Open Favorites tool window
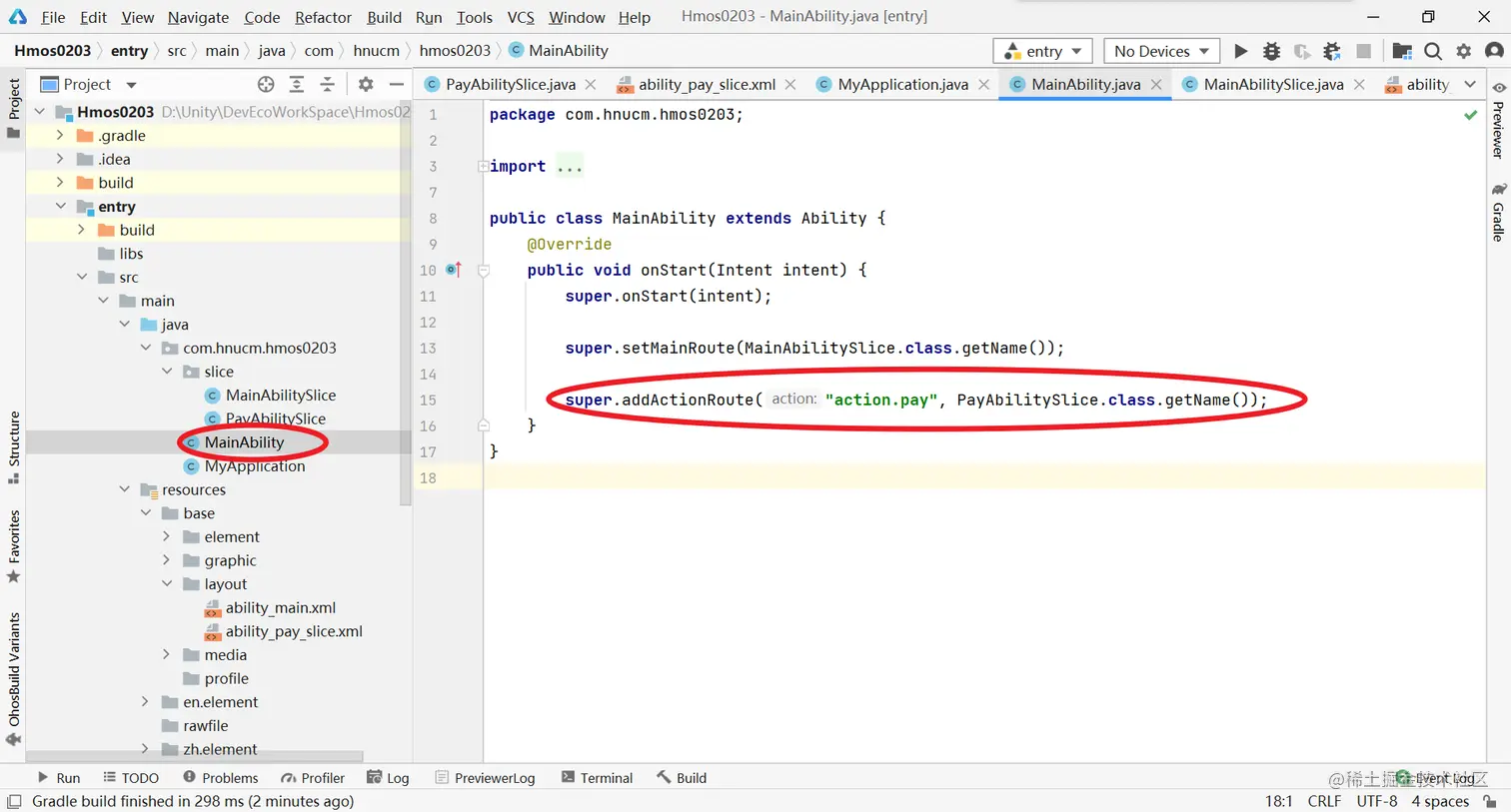This screenshot has width=1511, height=812. 14,545
